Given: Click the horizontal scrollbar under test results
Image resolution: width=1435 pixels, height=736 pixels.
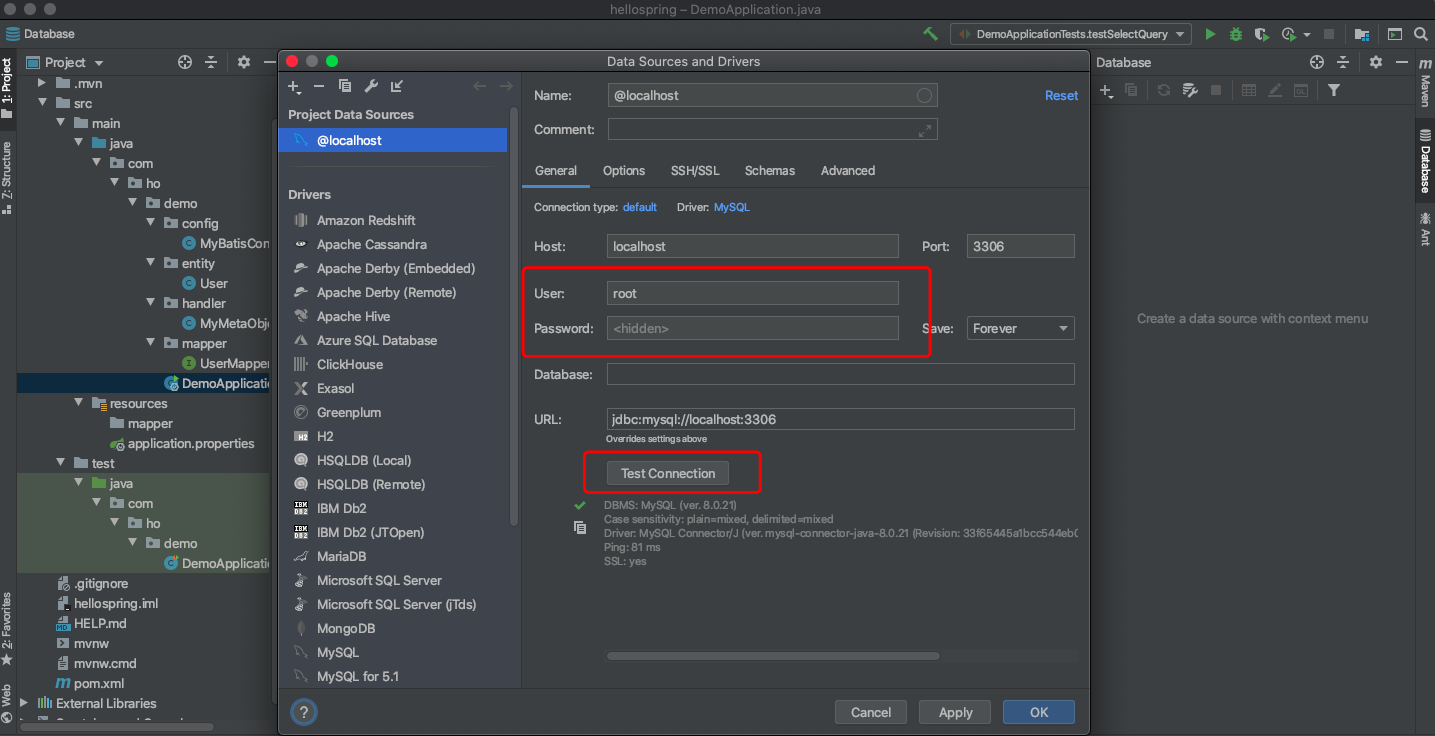Looking at the screenshot, I should click(773, 656).
